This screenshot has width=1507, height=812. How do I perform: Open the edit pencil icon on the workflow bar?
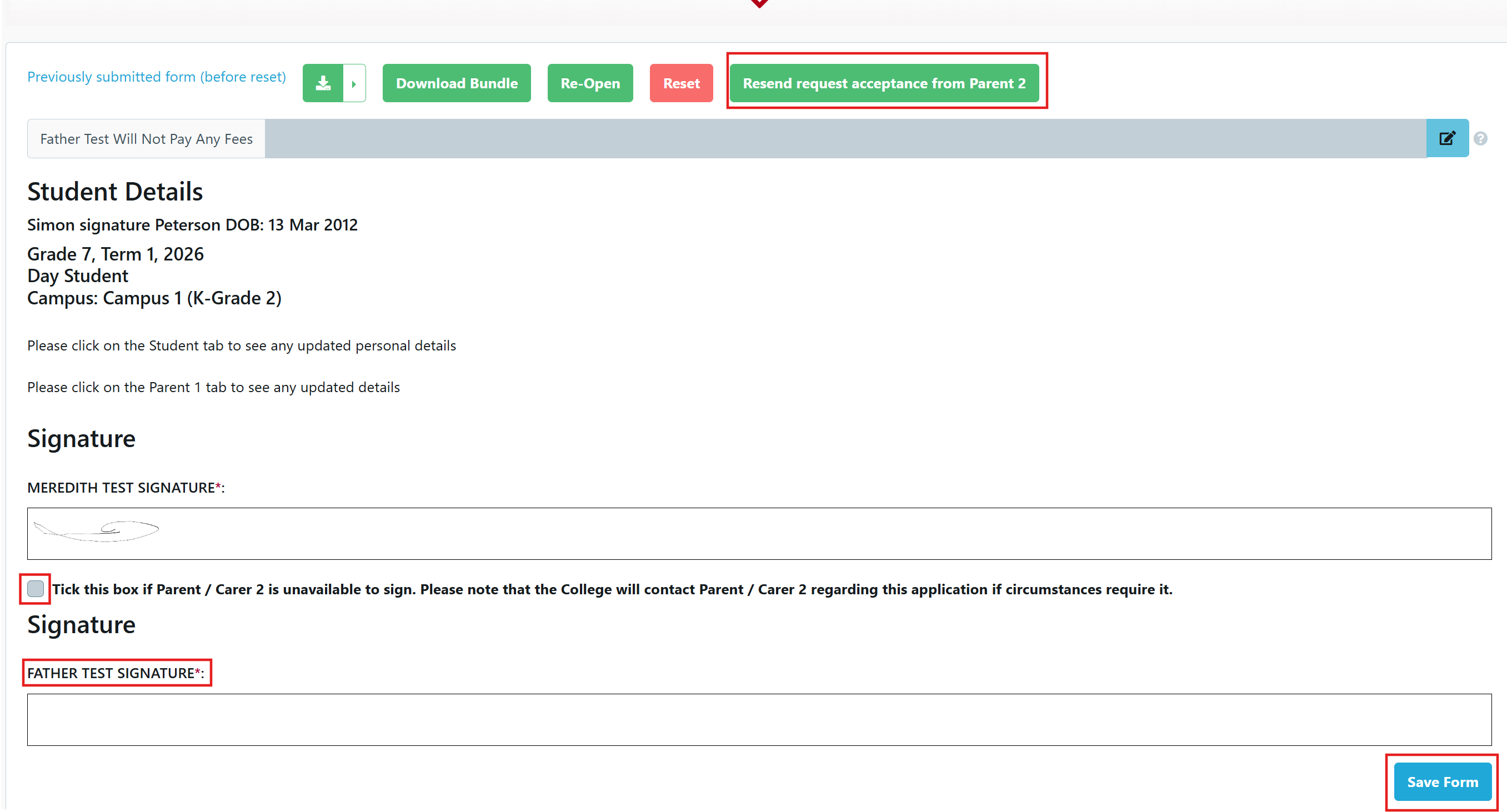1448,138
